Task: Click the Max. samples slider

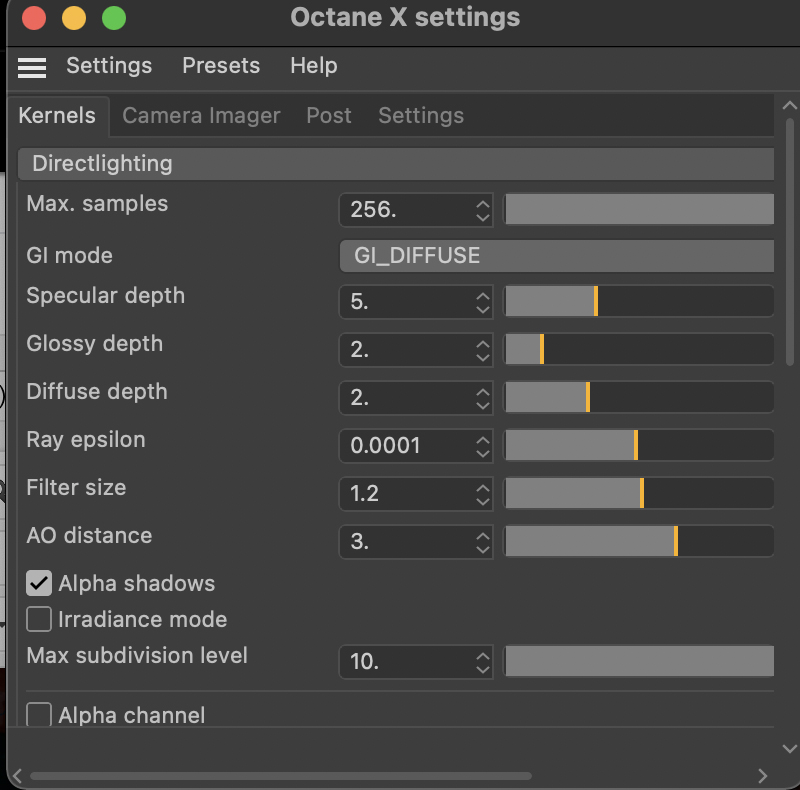Action: coord(639,209)
